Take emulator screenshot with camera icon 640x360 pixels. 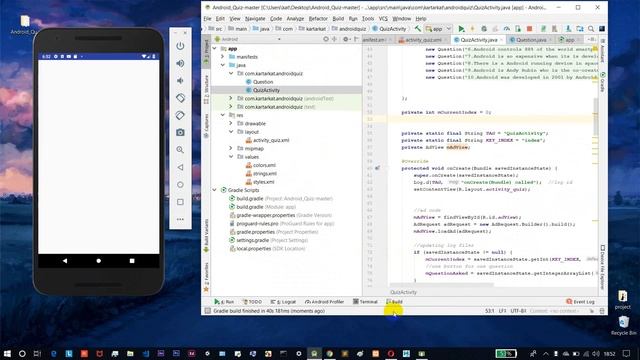point(180,133)
